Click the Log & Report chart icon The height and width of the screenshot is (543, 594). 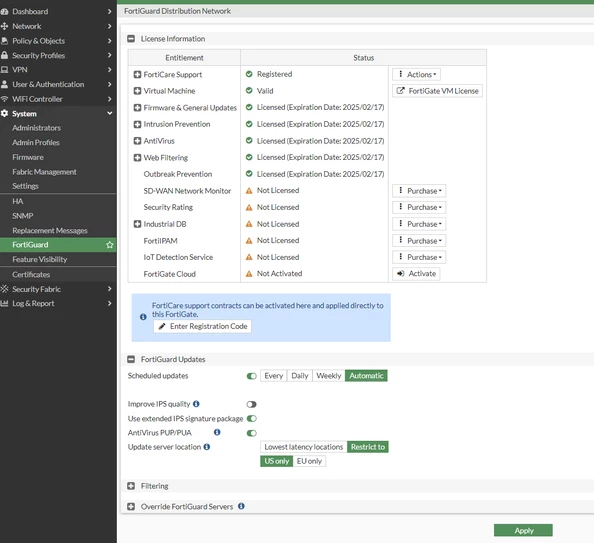4,304
